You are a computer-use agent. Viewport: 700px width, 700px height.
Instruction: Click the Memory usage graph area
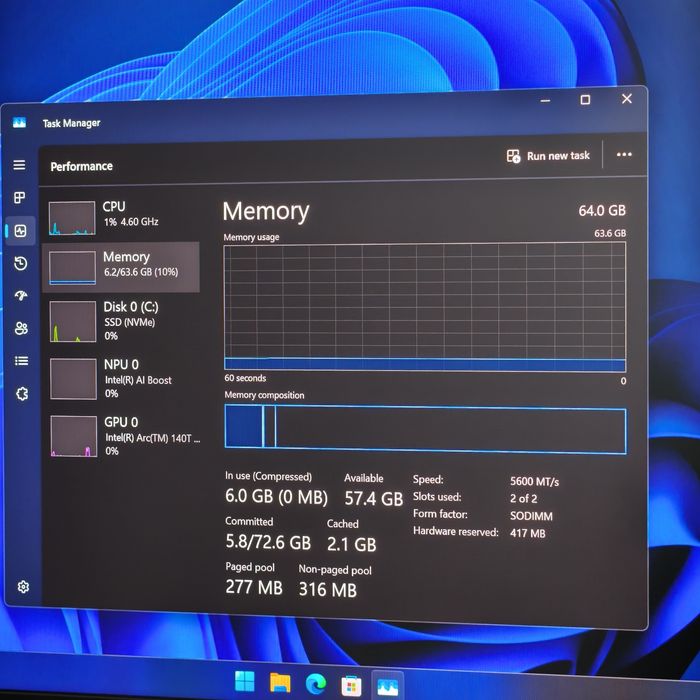coord(425,307)
